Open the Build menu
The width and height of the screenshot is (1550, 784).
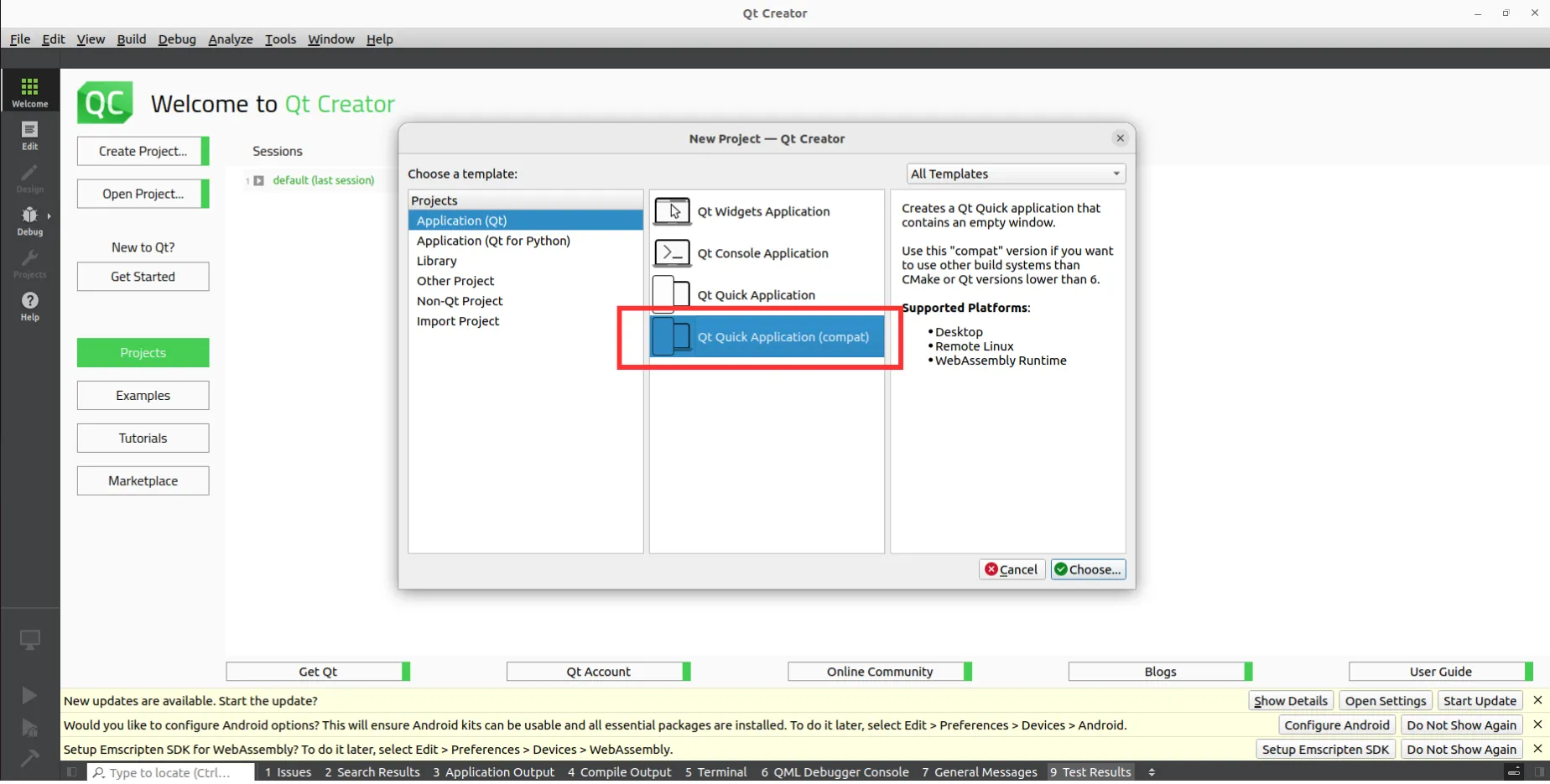coord(131,39)
